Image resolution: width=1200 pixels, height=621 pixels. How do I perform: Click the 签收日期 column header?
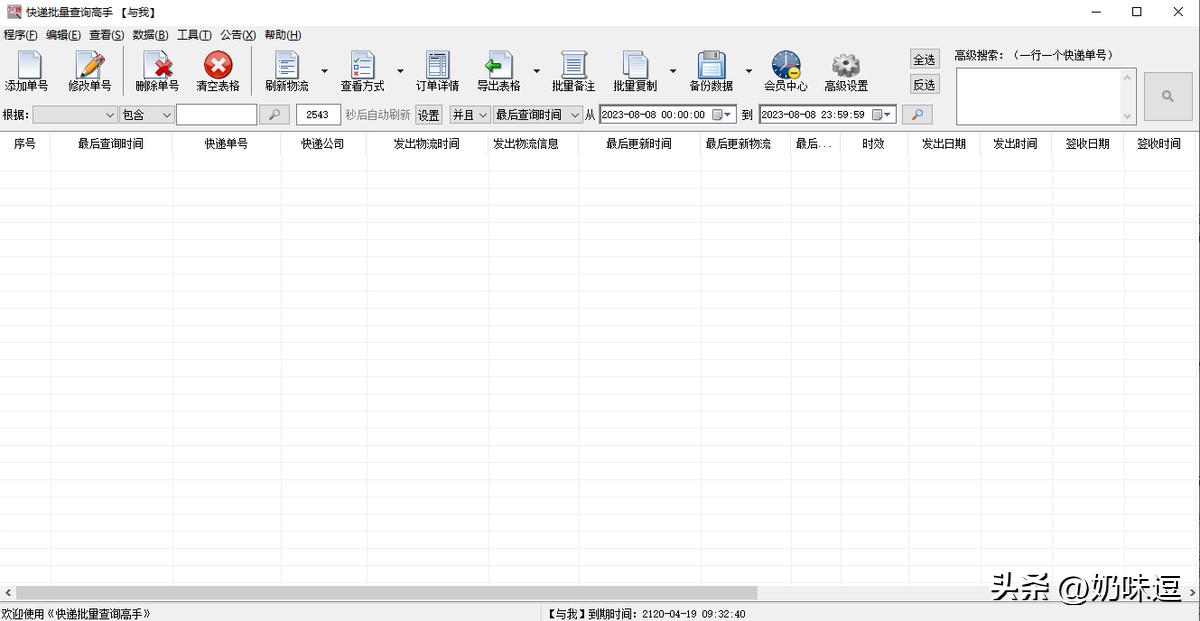coord(1087,144)
